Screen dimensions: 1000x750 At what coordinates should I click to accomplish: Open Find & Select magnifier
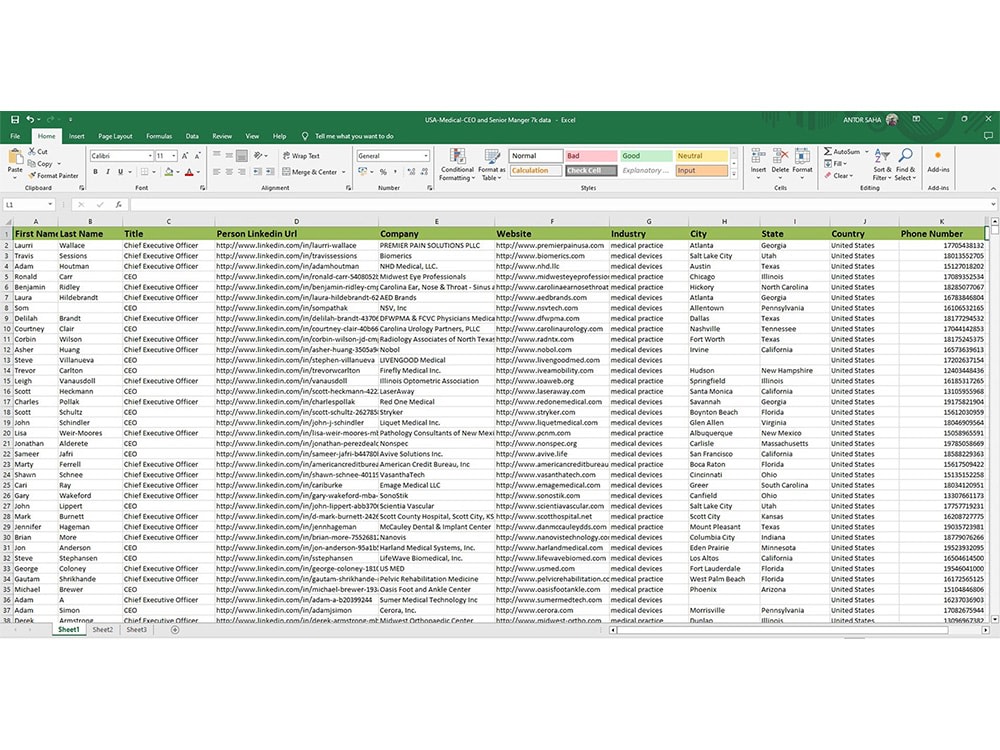[905, 165]
